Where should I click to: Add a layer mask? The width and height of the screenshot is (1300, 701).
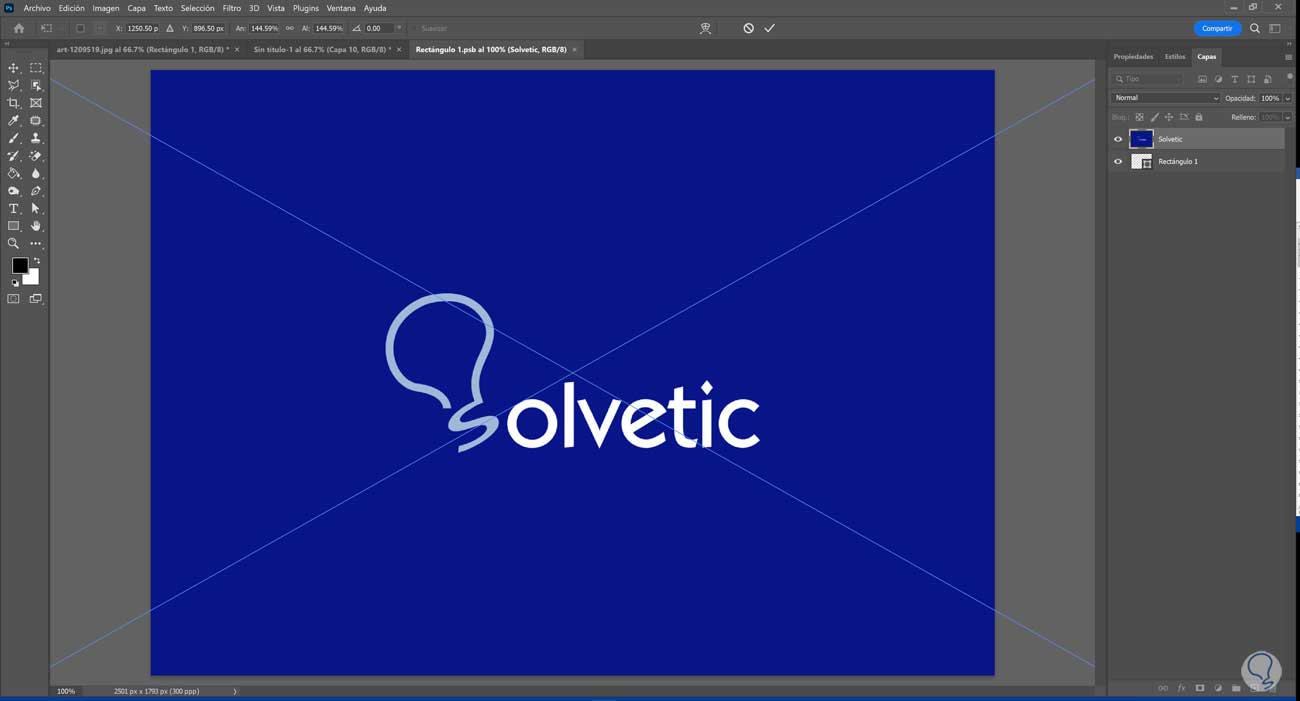(x=1200, y=688)
